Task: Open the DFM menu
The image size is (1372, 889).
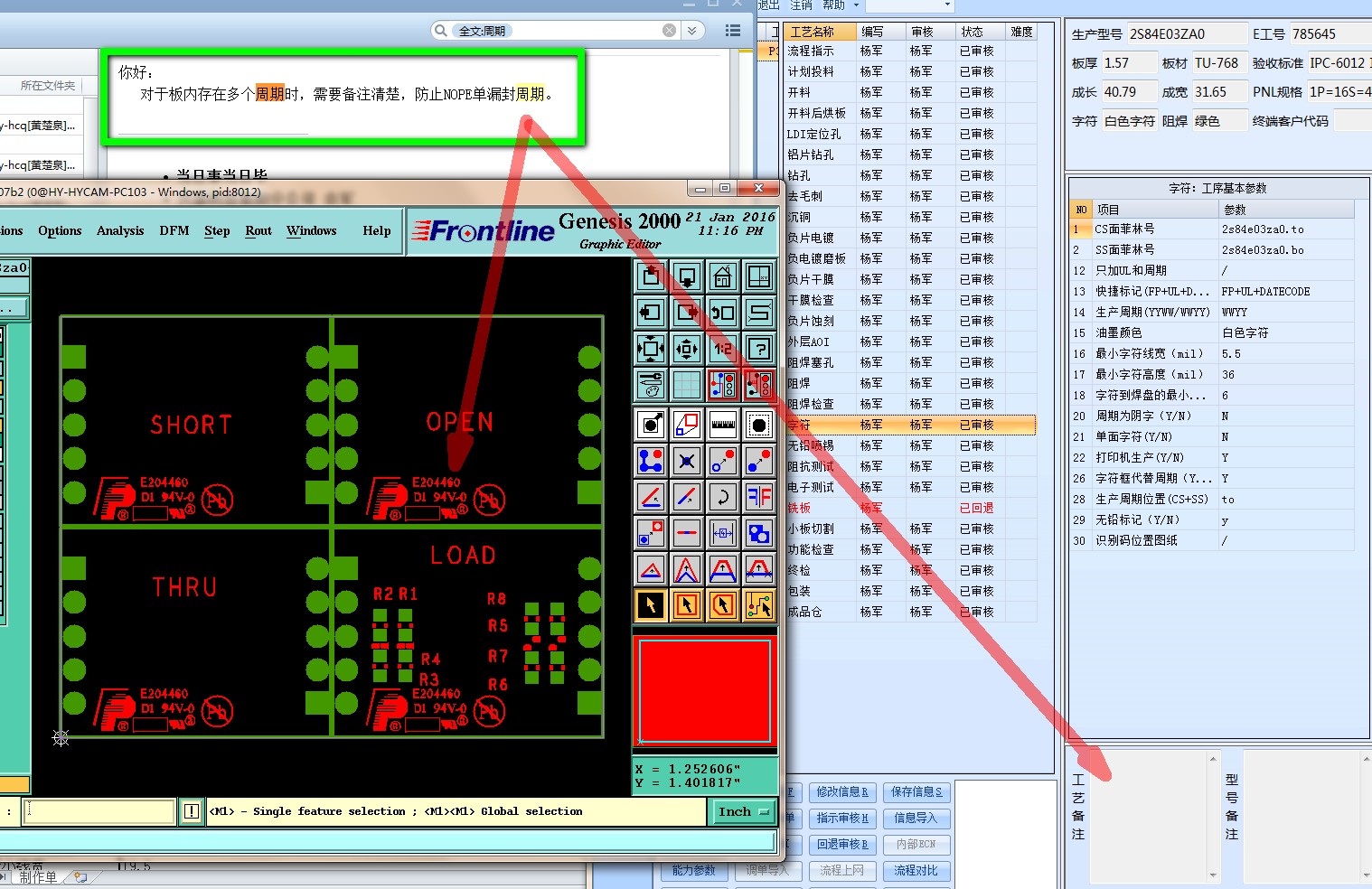Action: pos(174,231)
